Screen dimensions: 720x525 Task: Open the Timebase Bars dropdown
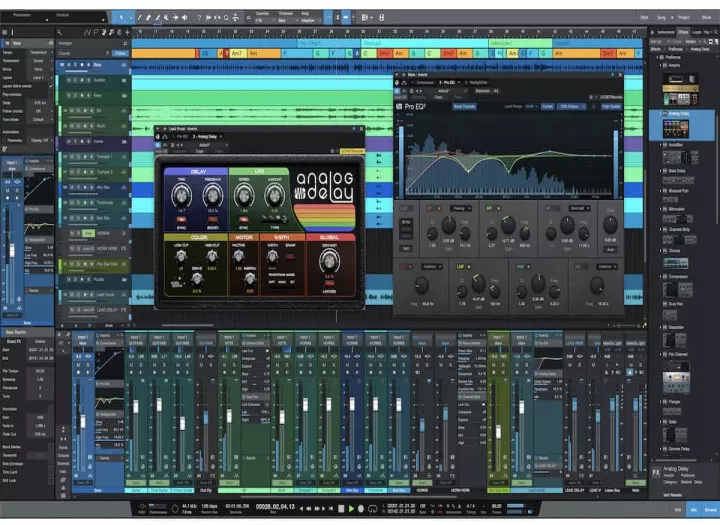pyautogui.click(x=286, y=21)
